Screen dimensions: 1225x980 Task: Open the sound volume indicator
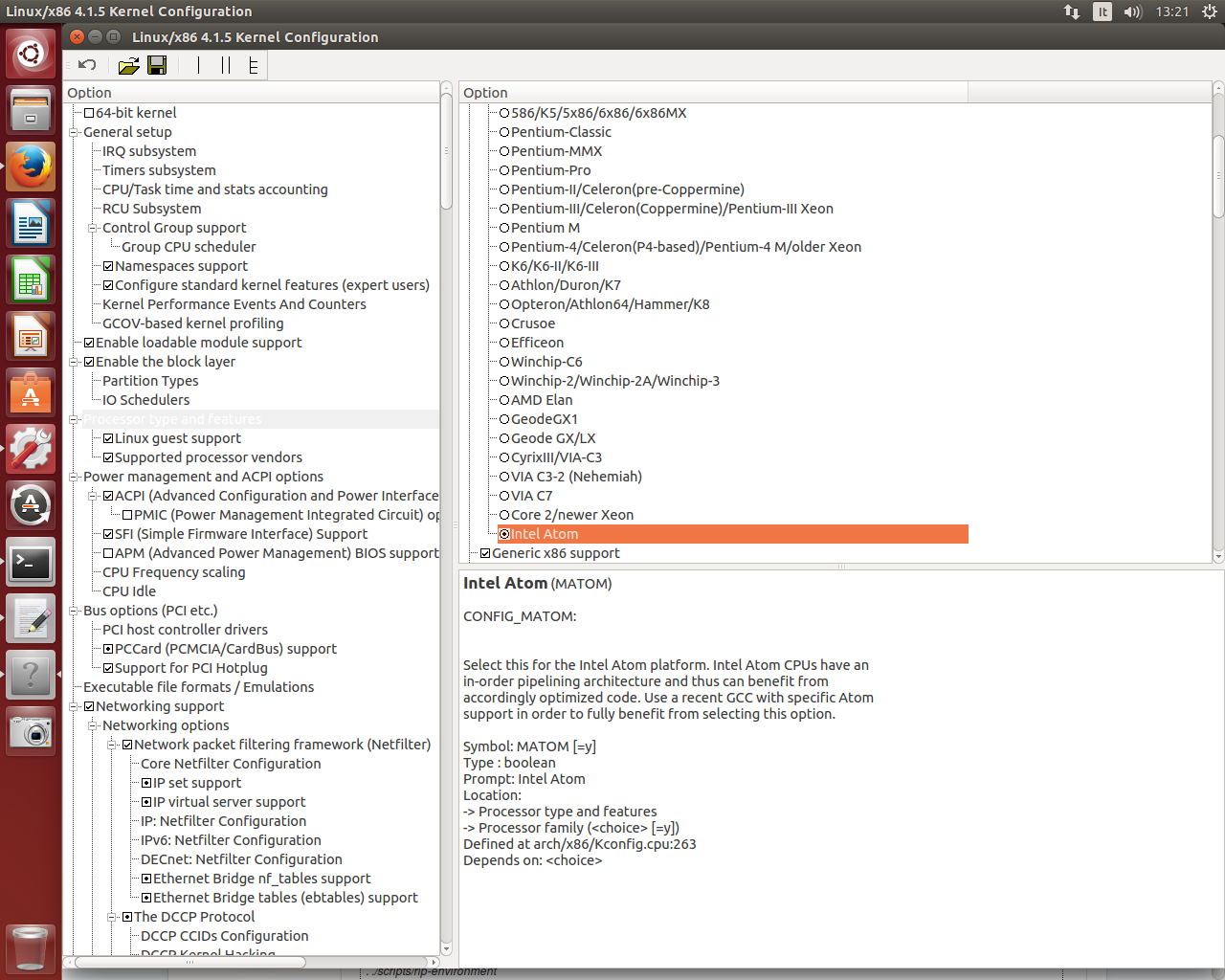click(x=1133, y=11)
